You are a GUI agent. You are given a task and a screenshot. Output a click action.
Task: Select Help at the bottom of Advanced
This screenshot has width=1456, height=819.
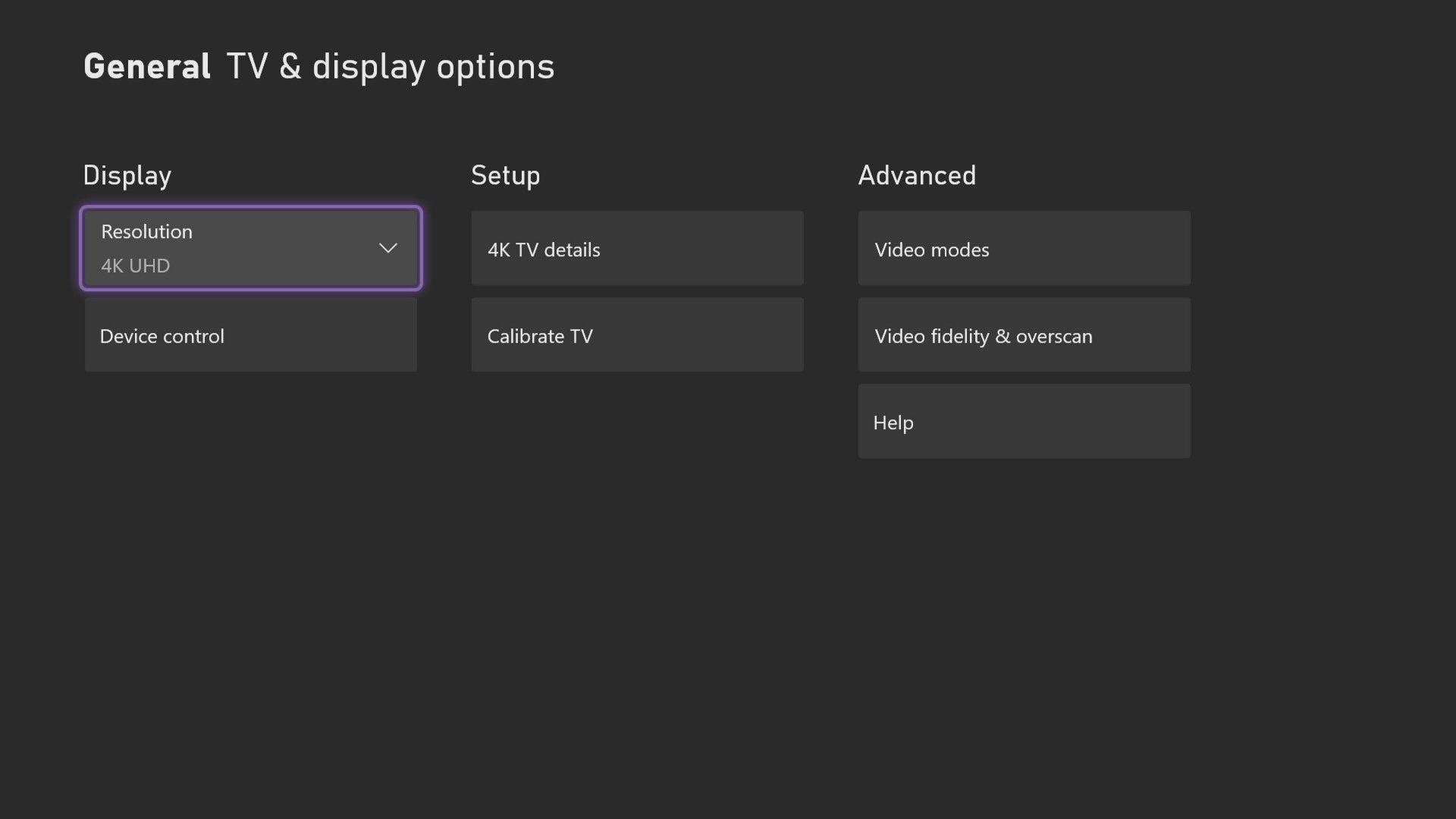pos(1023,421)
